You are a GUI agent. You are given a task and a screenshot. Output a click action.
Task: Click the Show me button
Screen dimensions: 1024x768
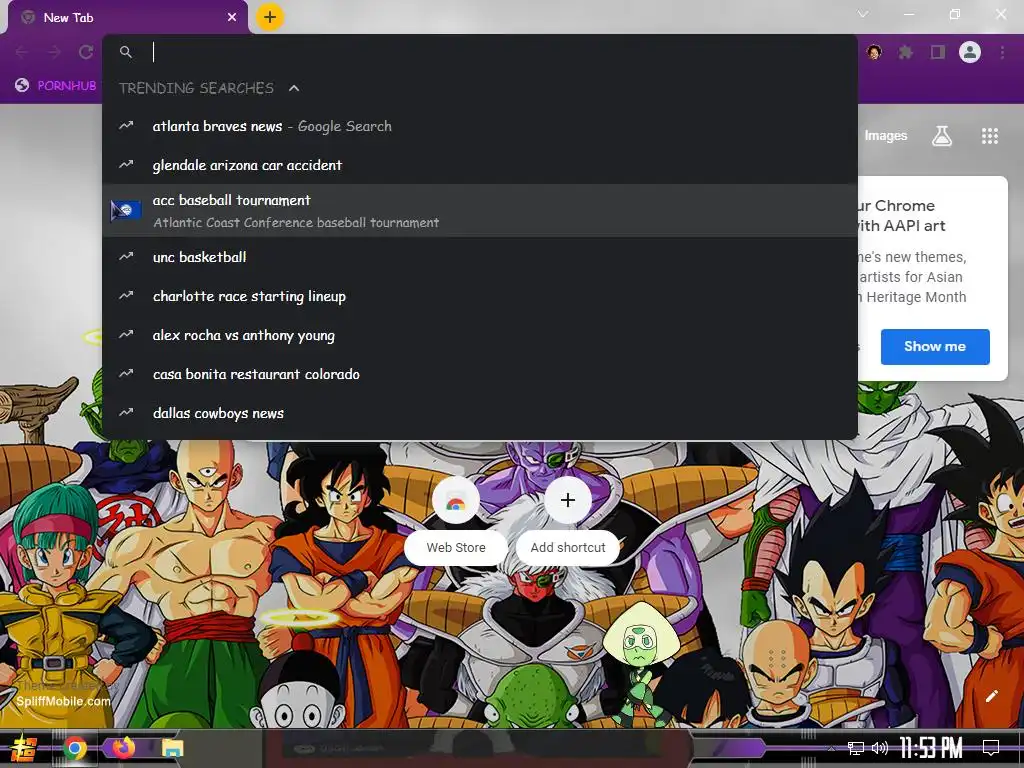coord(935,347)
